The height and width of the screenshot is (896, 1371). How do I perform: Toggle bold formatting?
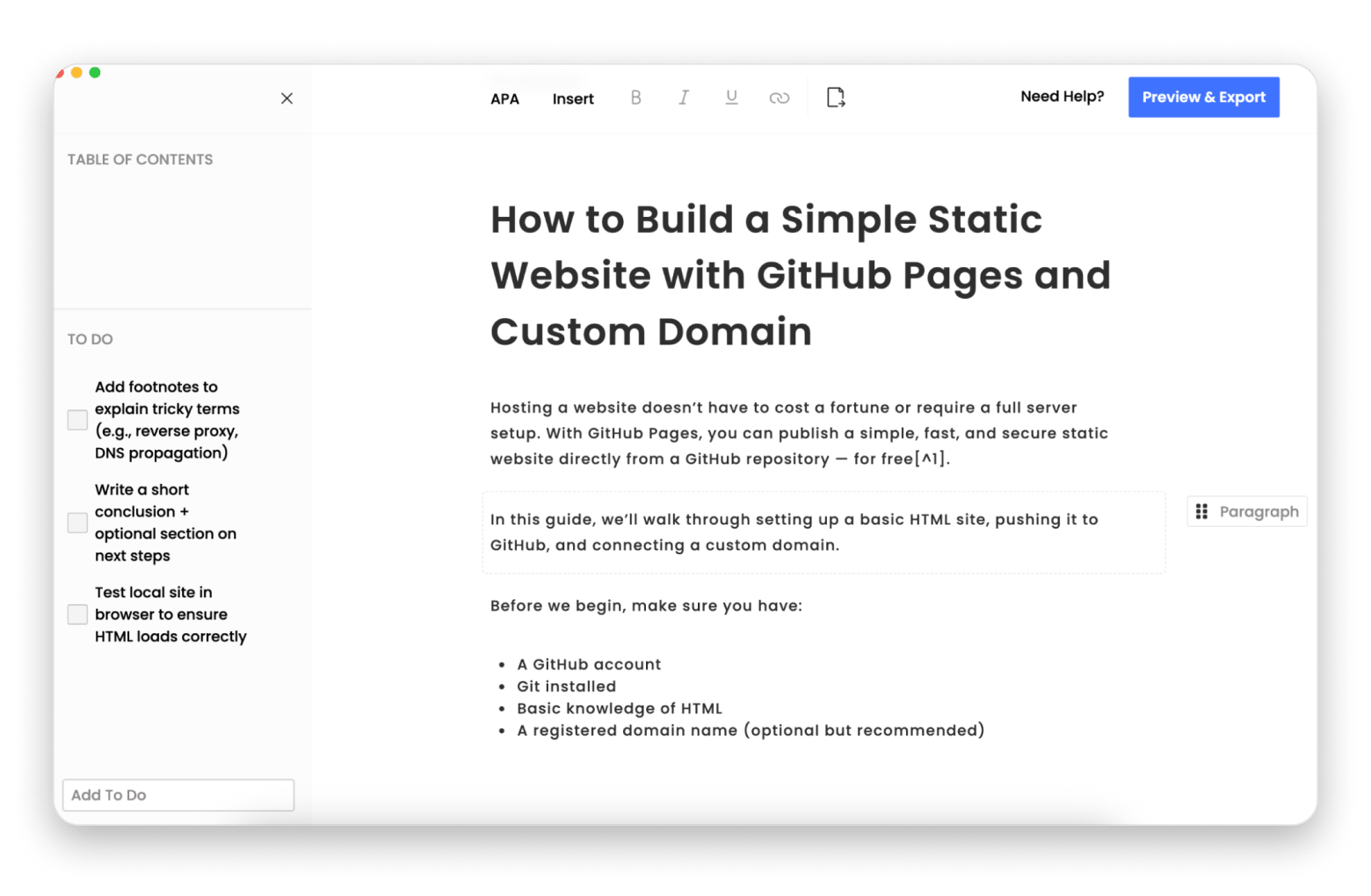635,98
